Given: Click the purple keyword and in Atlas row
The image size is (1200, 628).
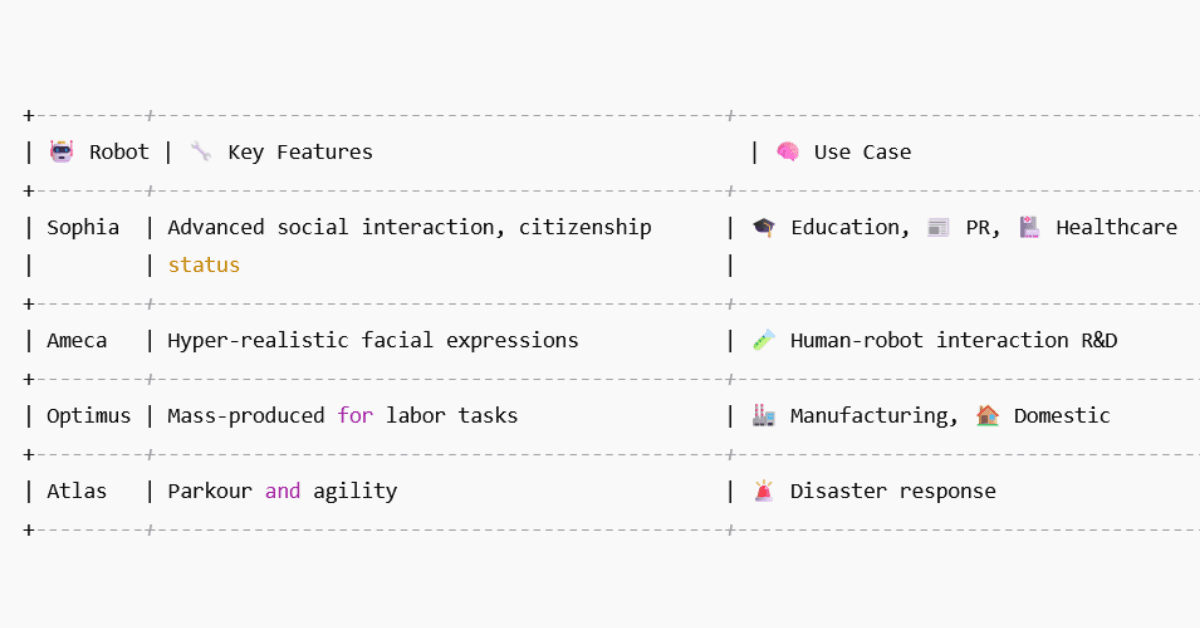Looking at the screenshot, I should pos(283,491).
